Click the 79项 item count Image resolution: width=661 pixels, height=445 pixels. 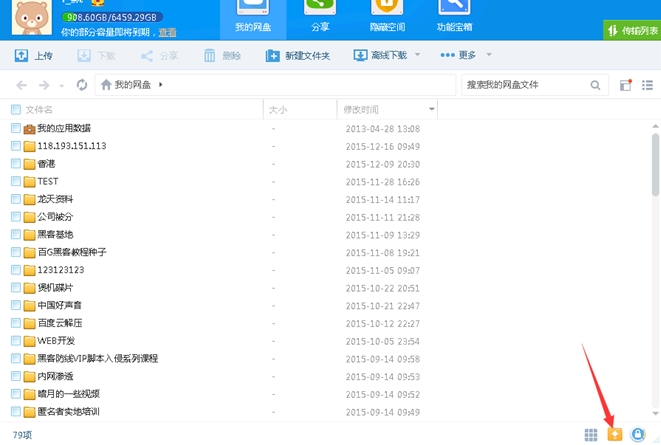[x=22, y=435]
